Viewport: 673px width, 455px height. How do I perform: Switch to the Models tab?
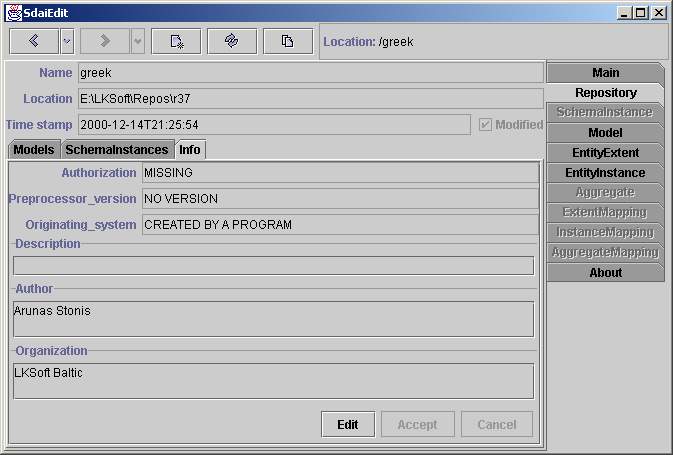34,150
